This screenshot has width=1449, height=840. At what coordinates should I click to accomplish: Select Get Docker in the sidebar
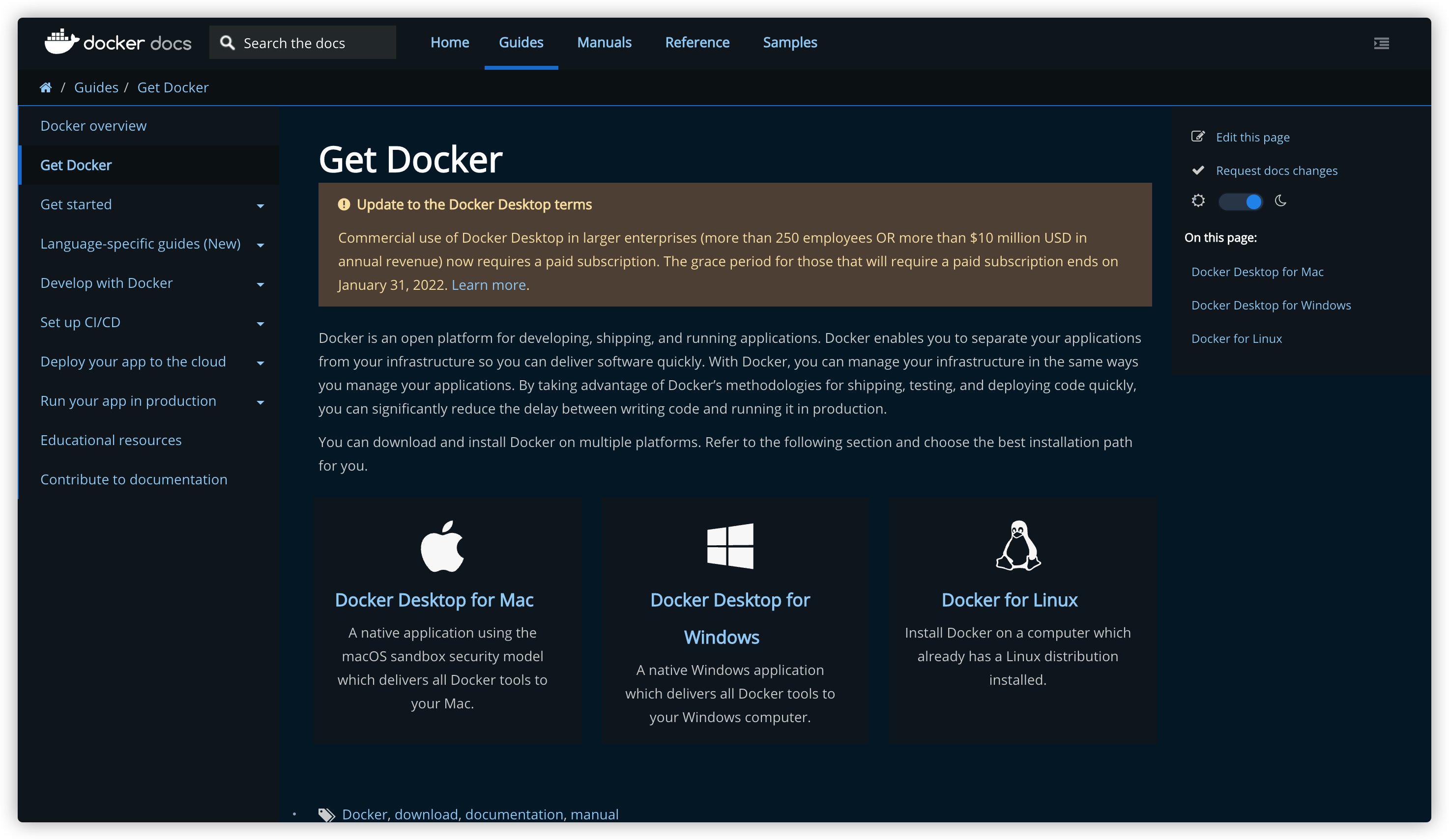[x=76, y=166]
